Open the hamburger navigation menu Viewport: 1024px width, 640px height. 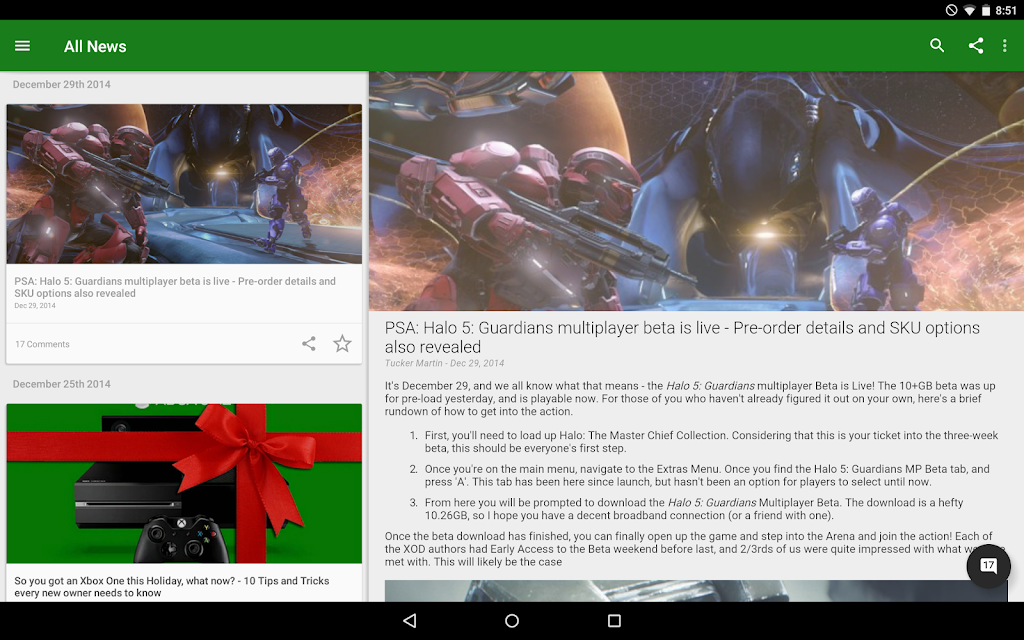[22, 46]
